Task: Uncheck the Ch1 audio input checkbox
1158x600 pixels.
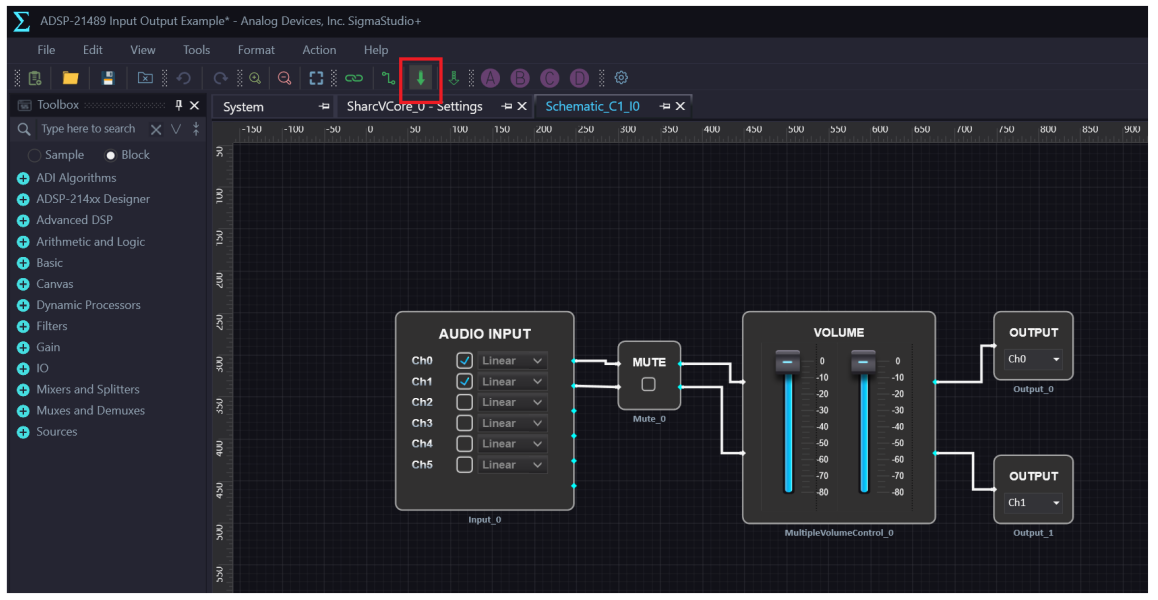Action: 465,381
